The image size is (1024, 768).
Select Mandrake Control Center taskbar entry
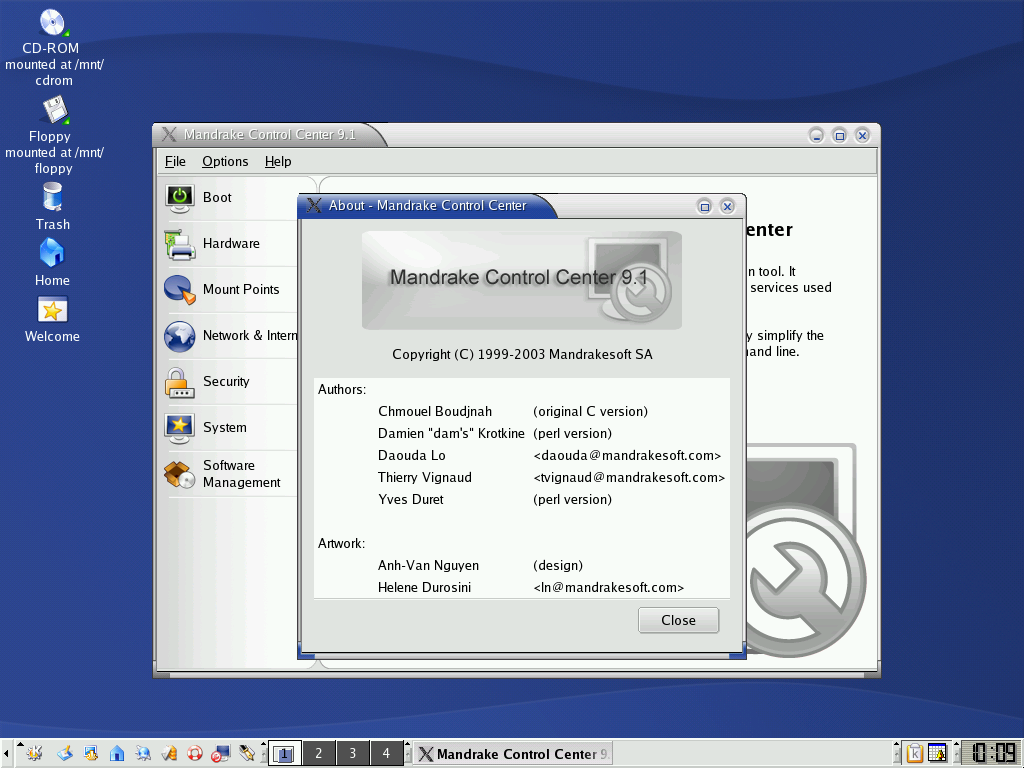pyautogui.click(x=514, y=754)
